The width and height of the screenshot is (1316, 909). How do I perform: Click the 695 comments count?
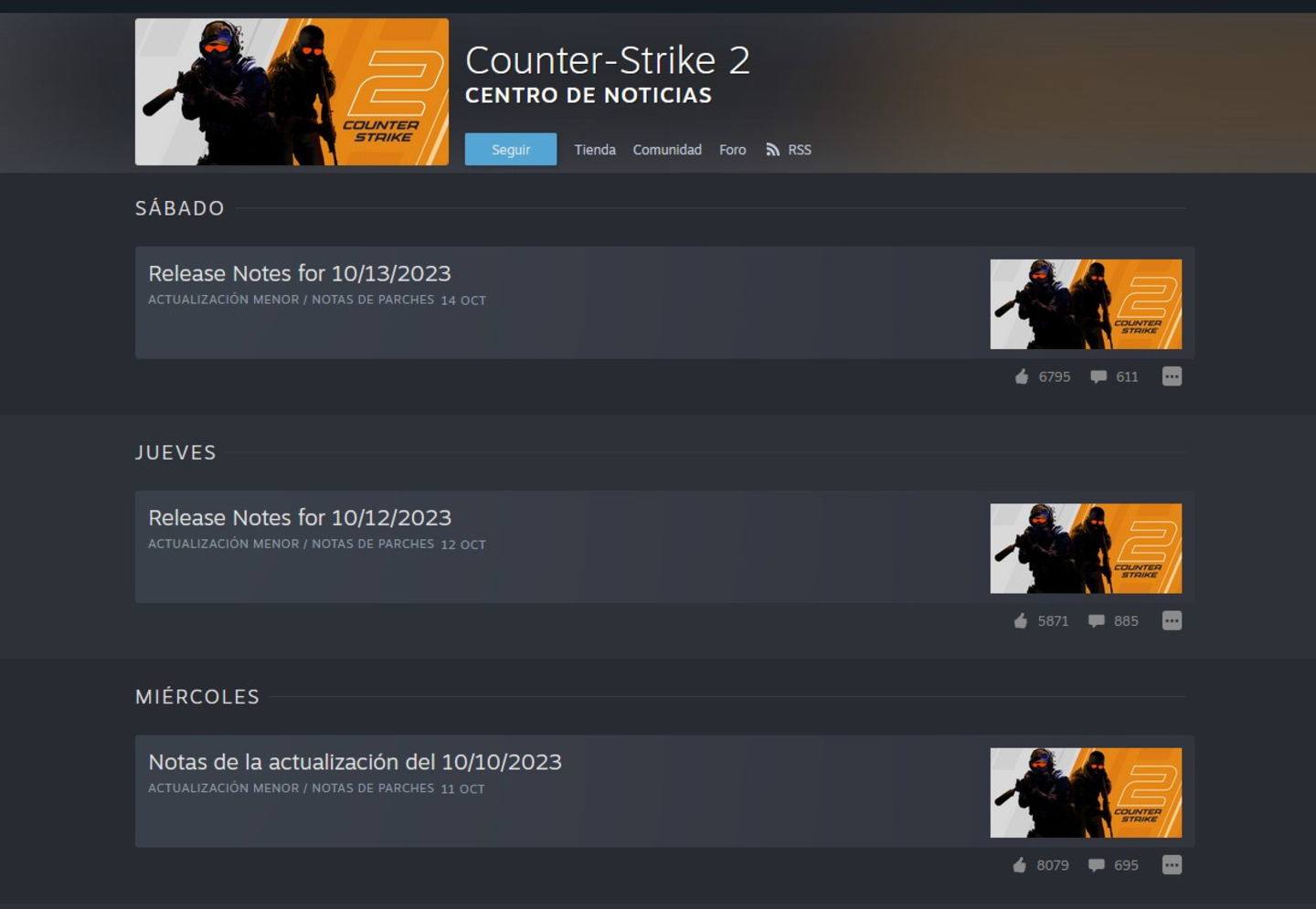point(1126,865)
